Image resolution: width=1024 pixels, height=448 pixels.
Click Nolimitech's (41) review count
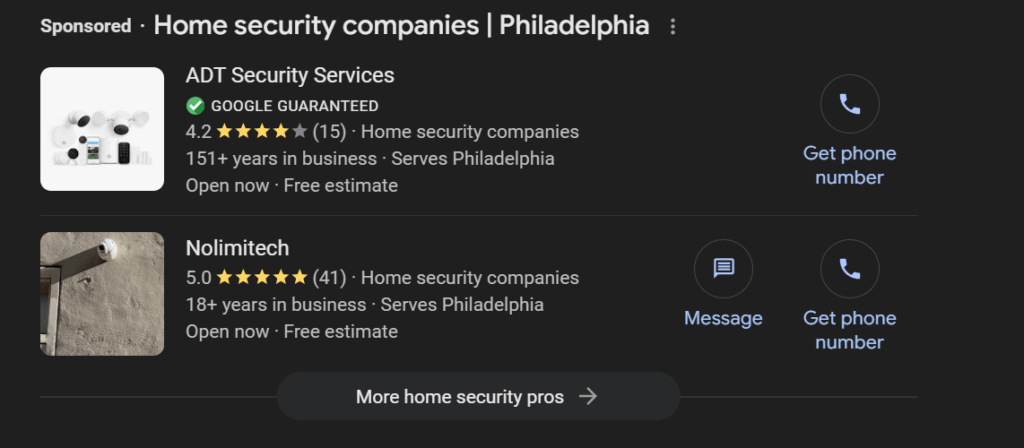coord(329,277)
